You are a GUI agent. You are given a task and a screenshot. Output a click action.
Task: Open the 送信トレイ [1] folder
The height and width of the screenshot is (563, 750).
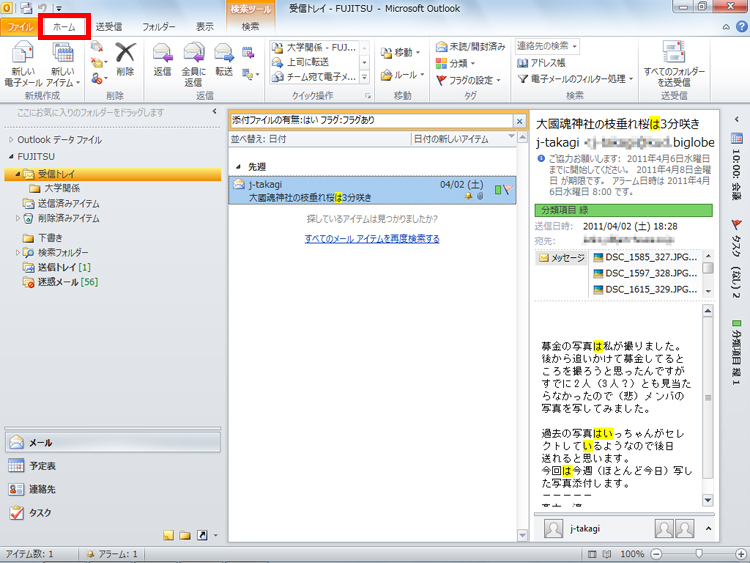coord(64,267)
